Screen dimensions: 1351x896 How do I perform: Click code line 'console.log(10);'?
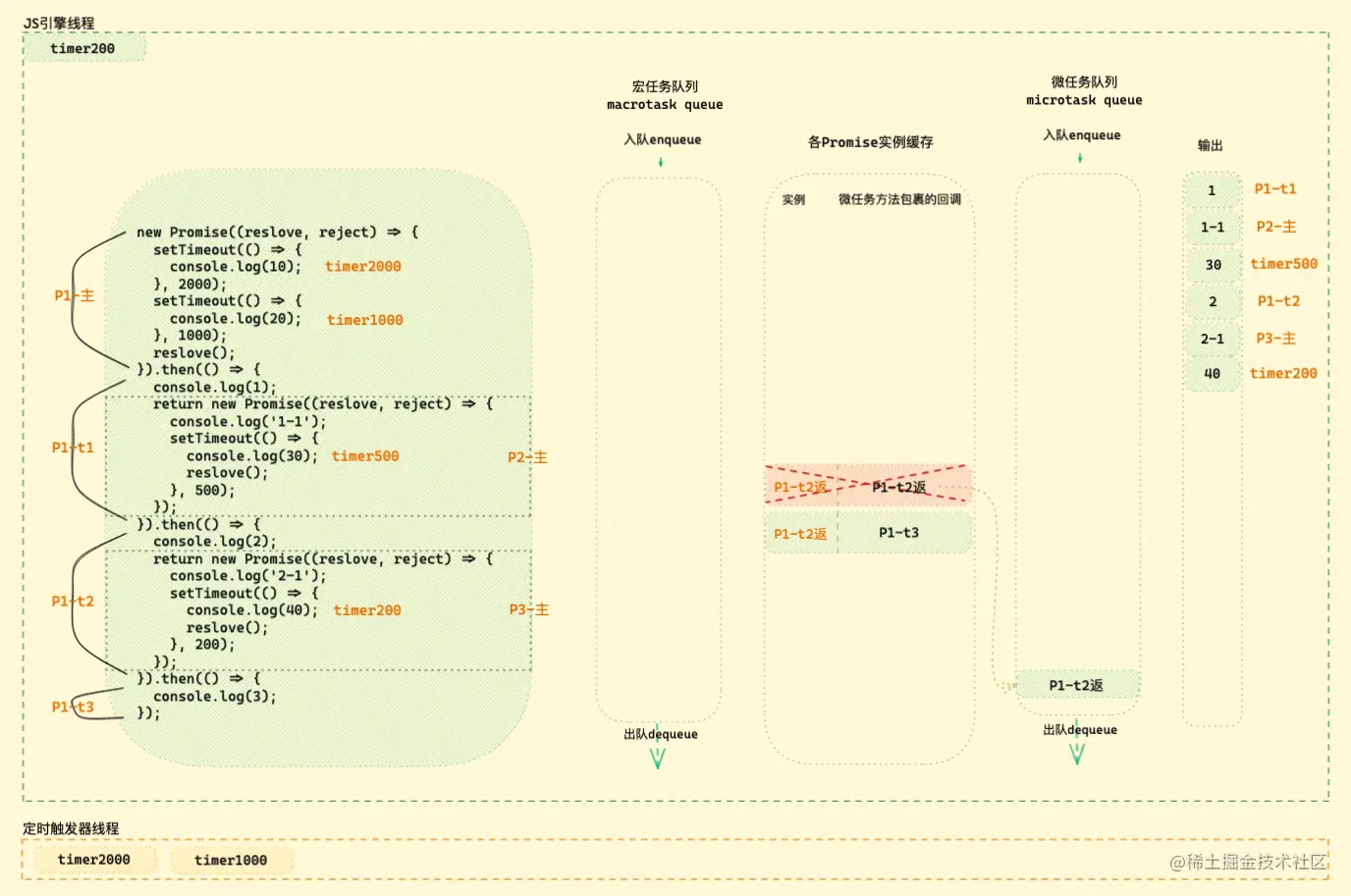[x=236, y=266]
